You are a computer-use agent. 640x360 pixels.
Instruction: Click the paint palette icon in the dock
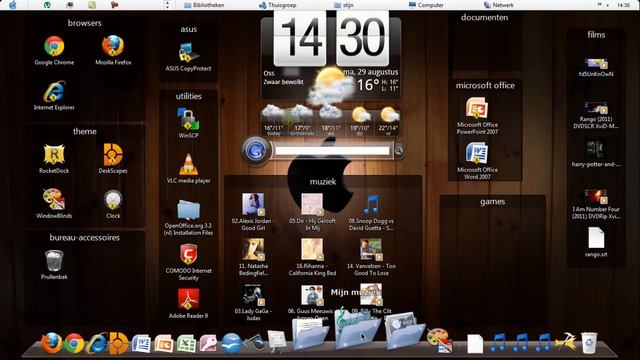(439, 340)
